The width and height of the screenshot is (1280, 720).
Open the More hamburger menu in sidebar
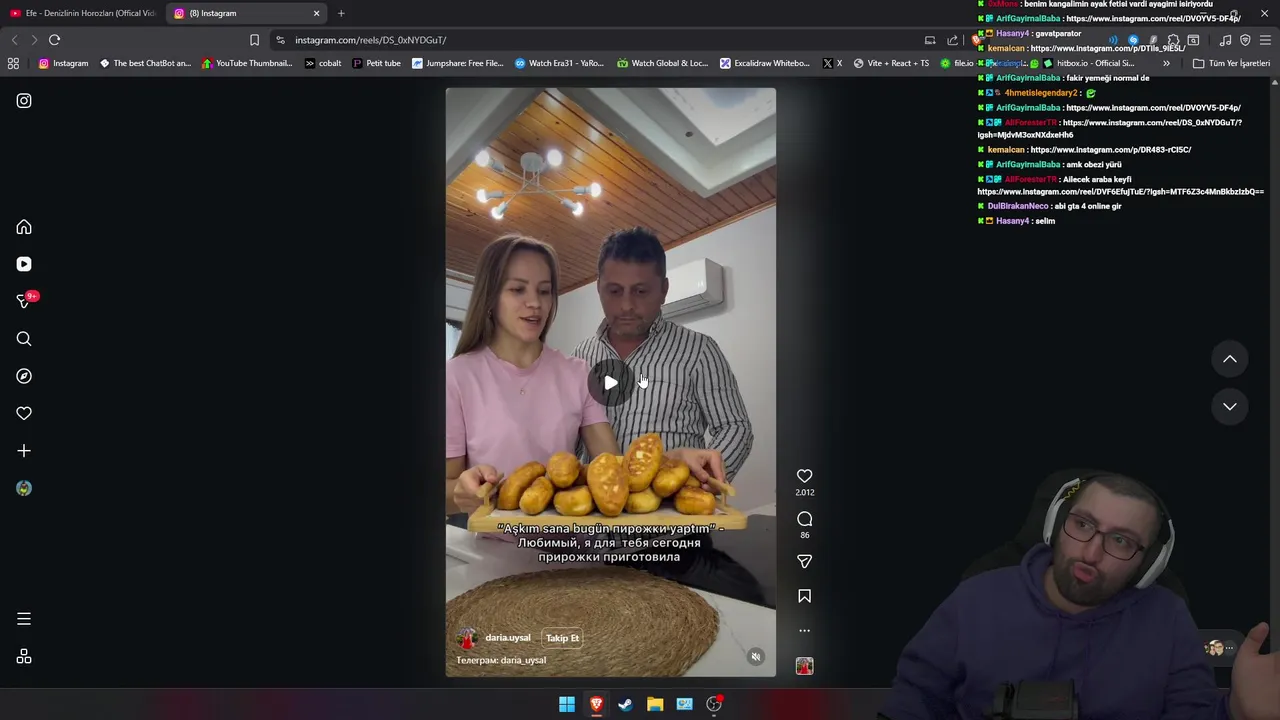tap(24, 619)
